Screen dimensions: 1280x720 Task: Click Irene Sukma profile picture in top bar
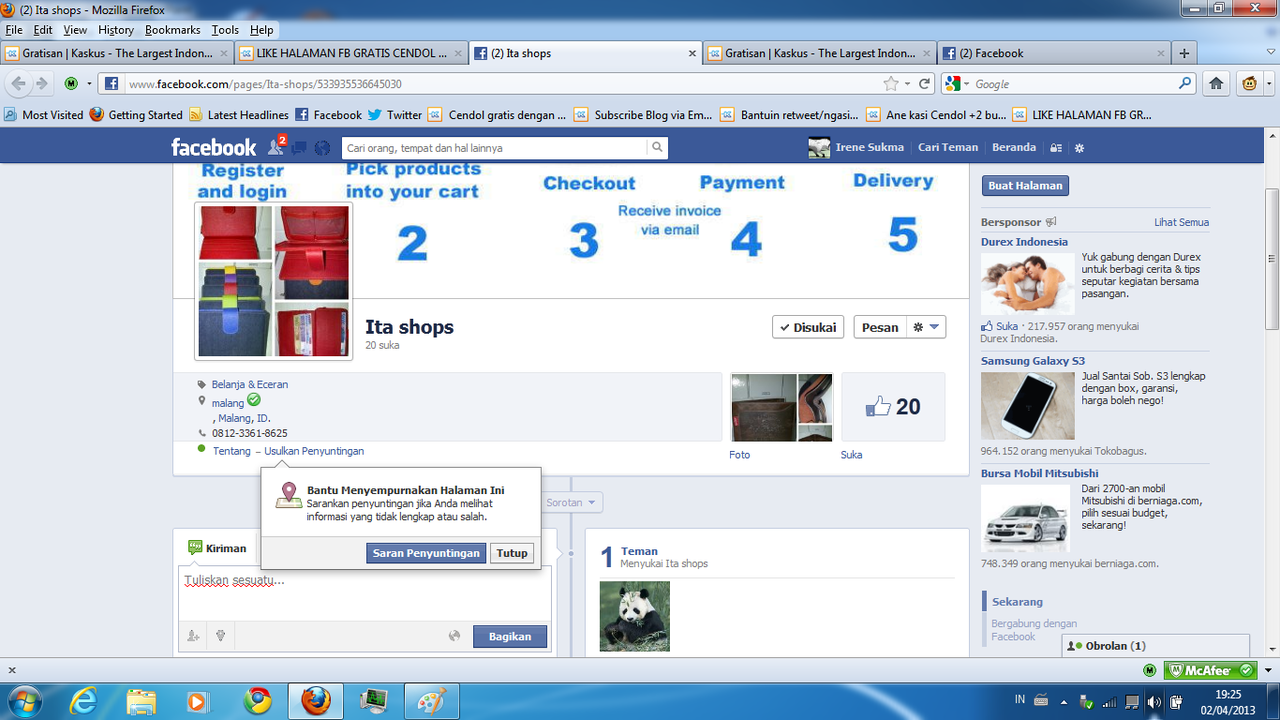point(819,148)
